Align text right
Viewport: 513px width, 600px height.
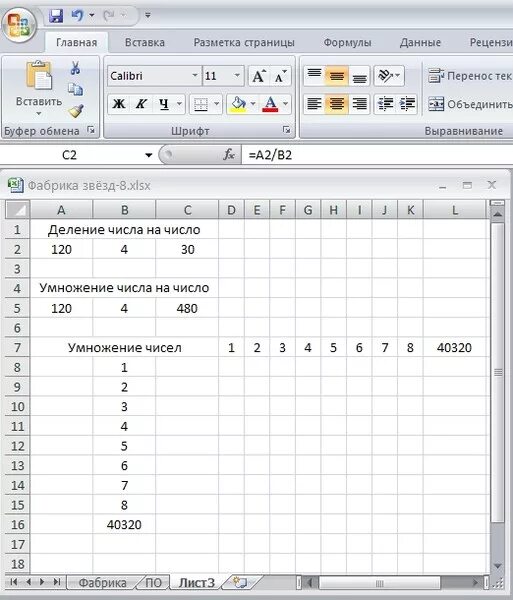[x=359, y=104]
